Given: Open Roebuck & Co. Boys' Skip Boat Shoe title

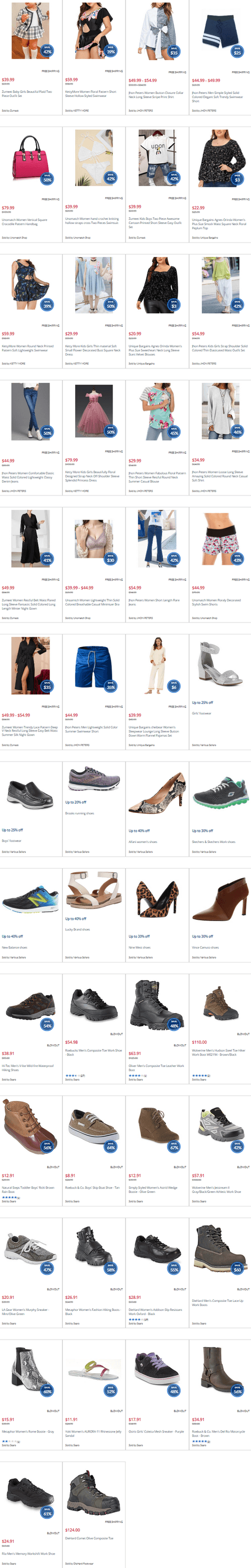Looking at the screenshot, I should (92, 1187).
